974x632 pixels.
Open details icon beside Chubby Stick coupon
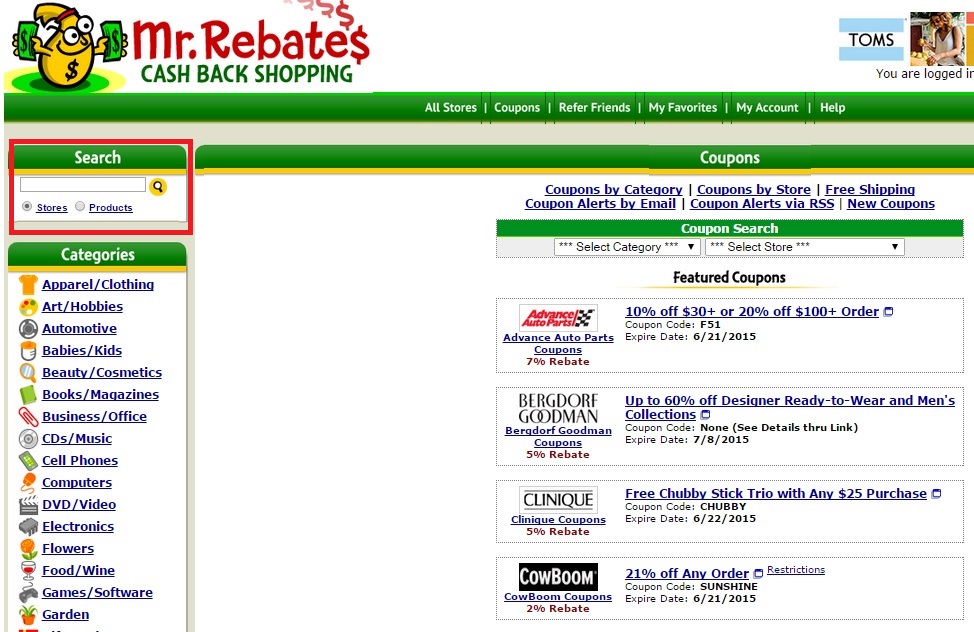pos(937,494)
